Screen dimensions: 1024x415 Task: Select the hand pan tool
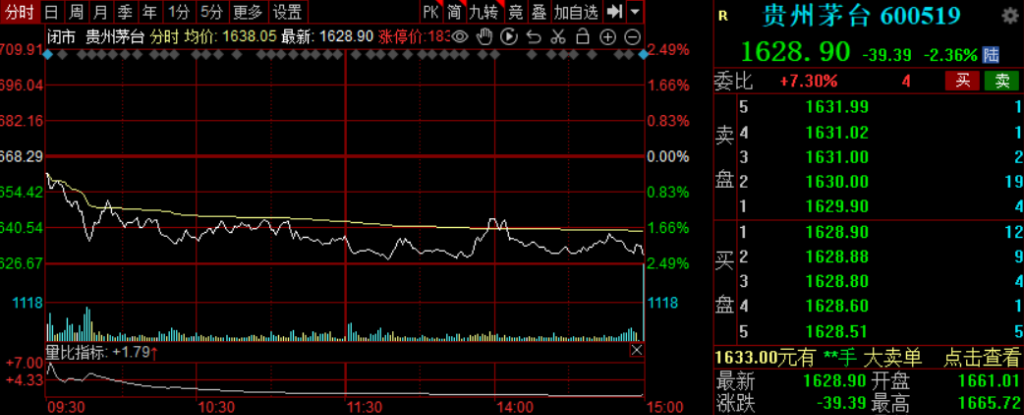(x=484, y=37)
